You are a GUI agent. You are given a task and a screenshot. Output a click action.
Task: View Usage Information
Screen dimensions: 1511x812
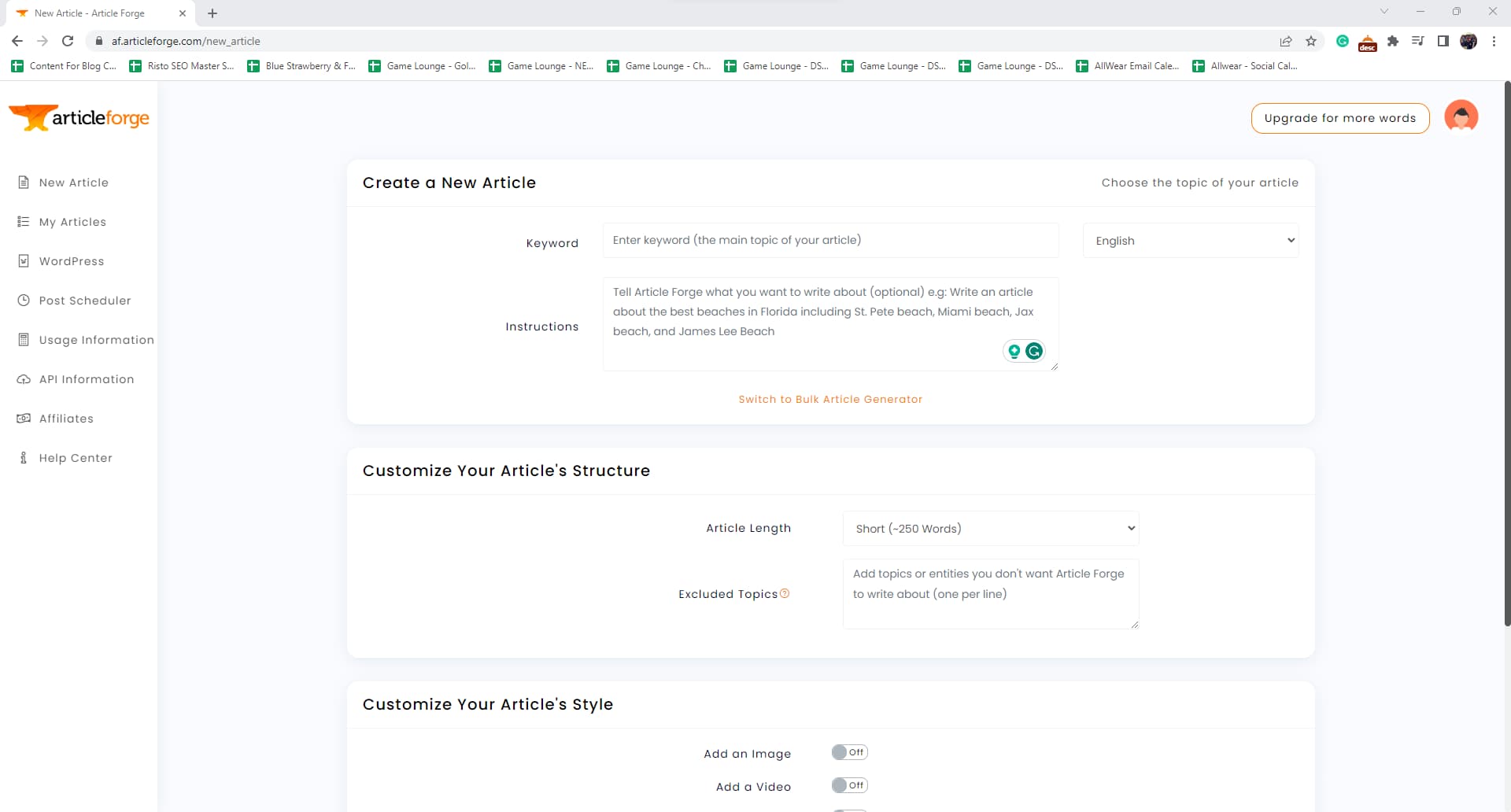(x=96, y=339)
